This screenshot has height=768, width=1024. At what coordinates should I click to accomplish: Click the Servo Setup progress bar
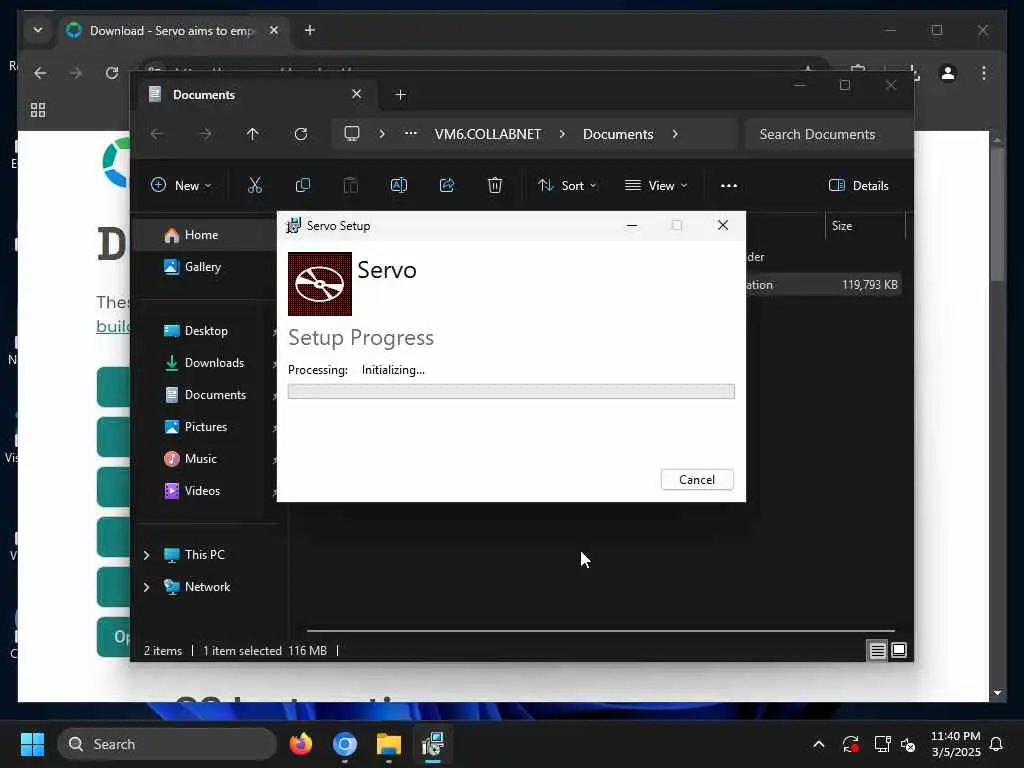511,391
